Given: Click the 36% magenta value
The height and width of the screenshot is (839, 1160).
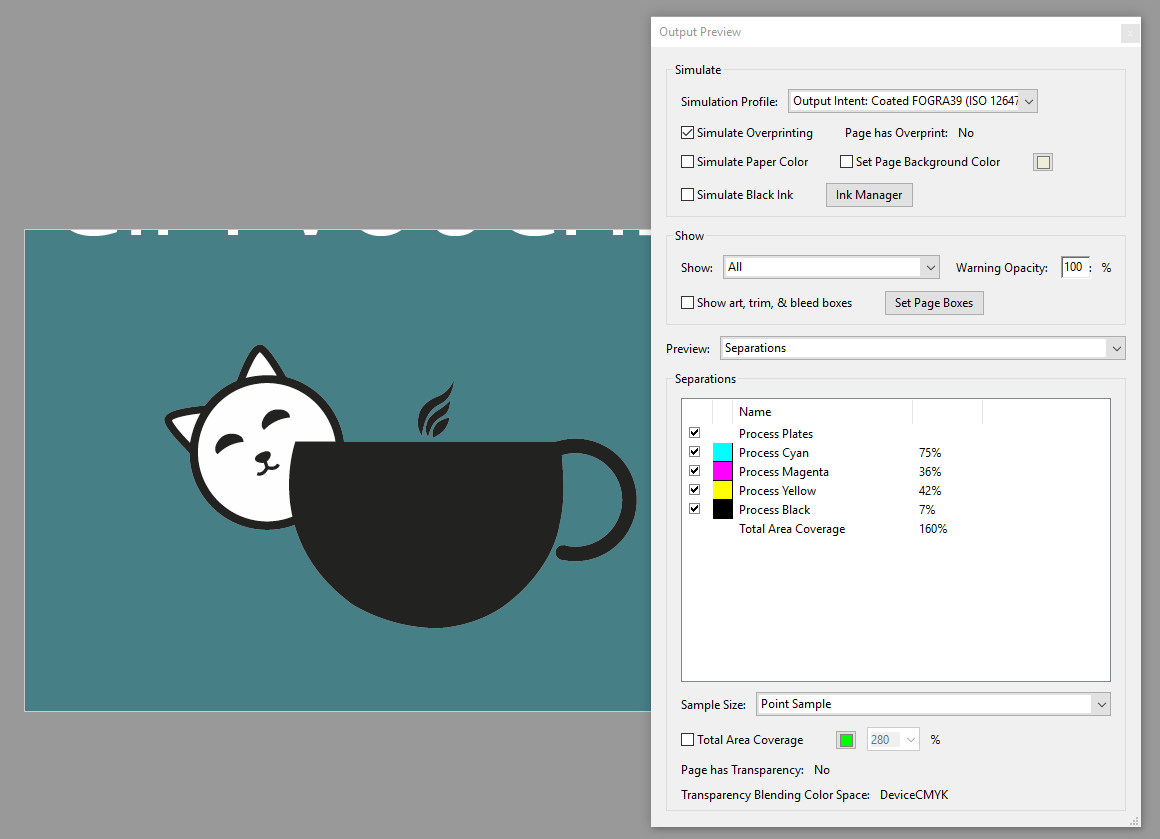Looking at the screenshot, I should tap(930, 472).
